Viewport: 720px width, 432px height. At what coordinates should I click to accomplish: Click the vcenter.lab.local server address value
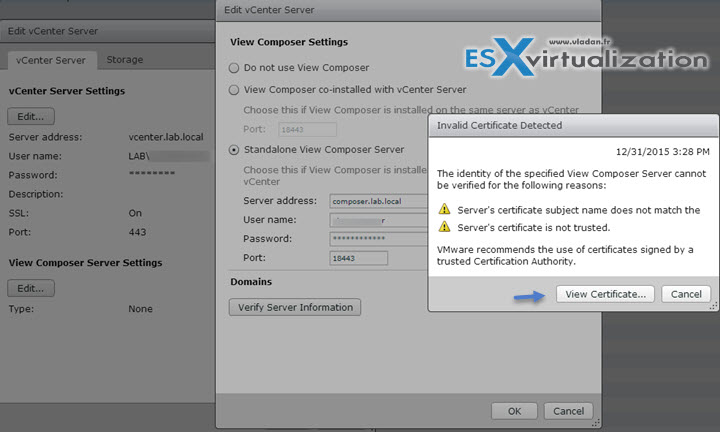click(x=166, y=137)
